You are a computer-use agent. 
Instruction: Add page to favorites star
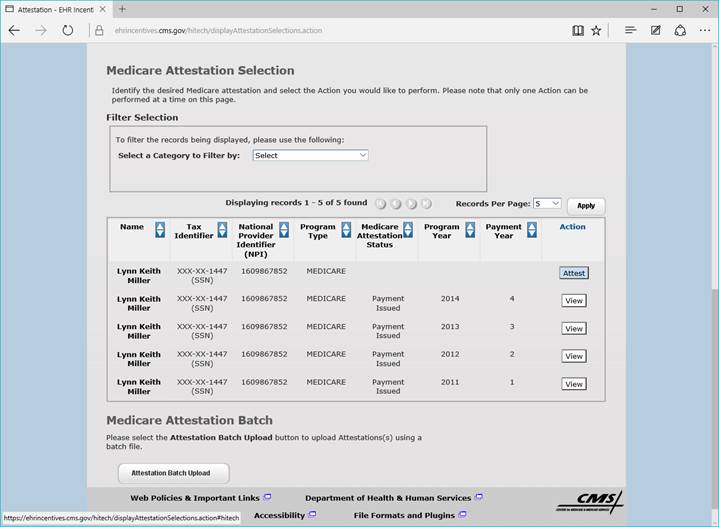point(596,30)
